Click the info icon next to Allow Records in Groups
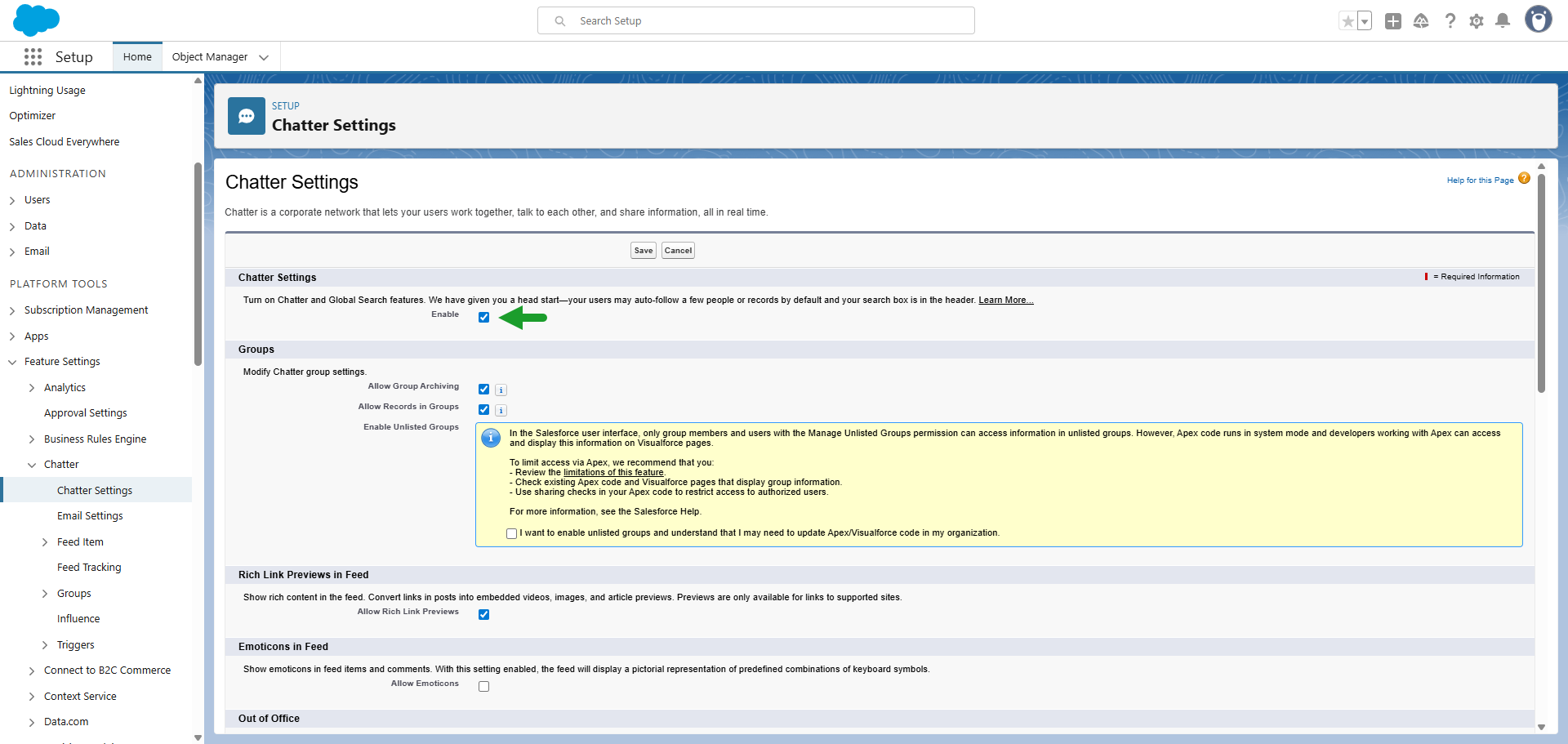 (x=501, y=411)
